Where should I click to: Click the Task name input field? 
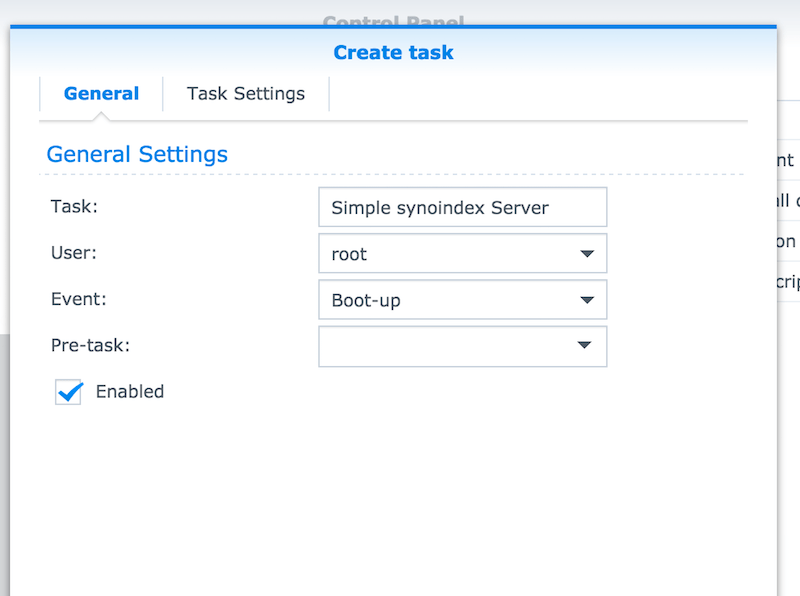pos(462,208)
